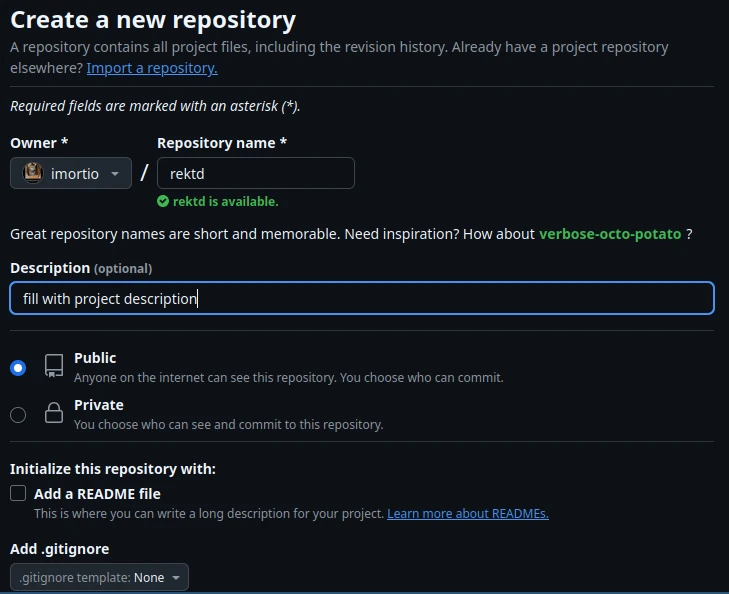Click the imortio owner avatar icon
Image resolution: width=729 pixels, height=594 pixels.
click(33, 173)
